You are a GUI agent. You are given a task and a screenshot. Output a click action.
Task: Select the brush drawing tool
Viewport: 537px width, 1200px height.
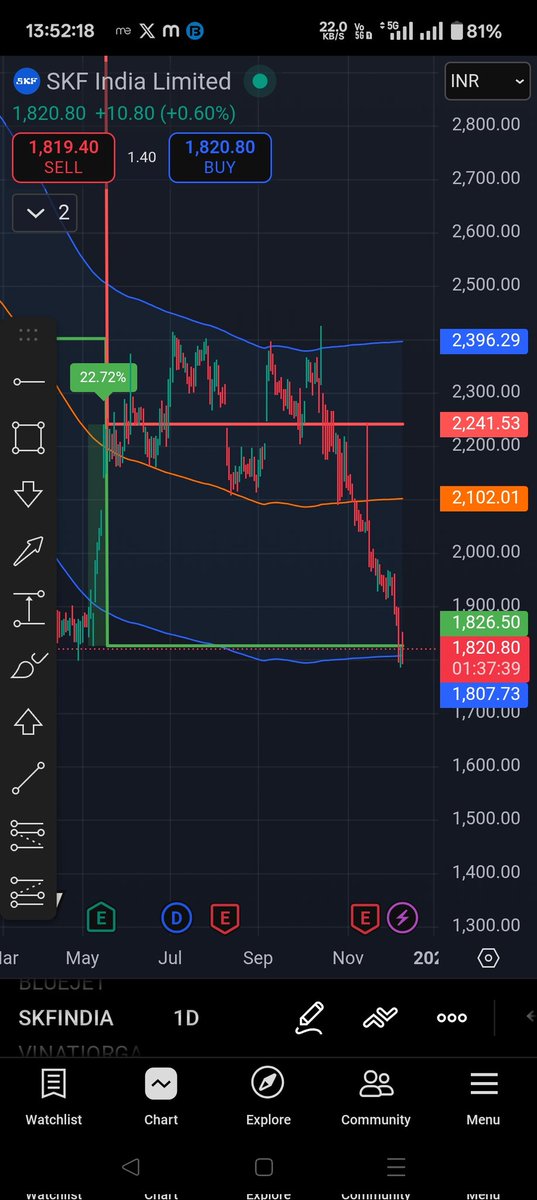pos(28,665)
